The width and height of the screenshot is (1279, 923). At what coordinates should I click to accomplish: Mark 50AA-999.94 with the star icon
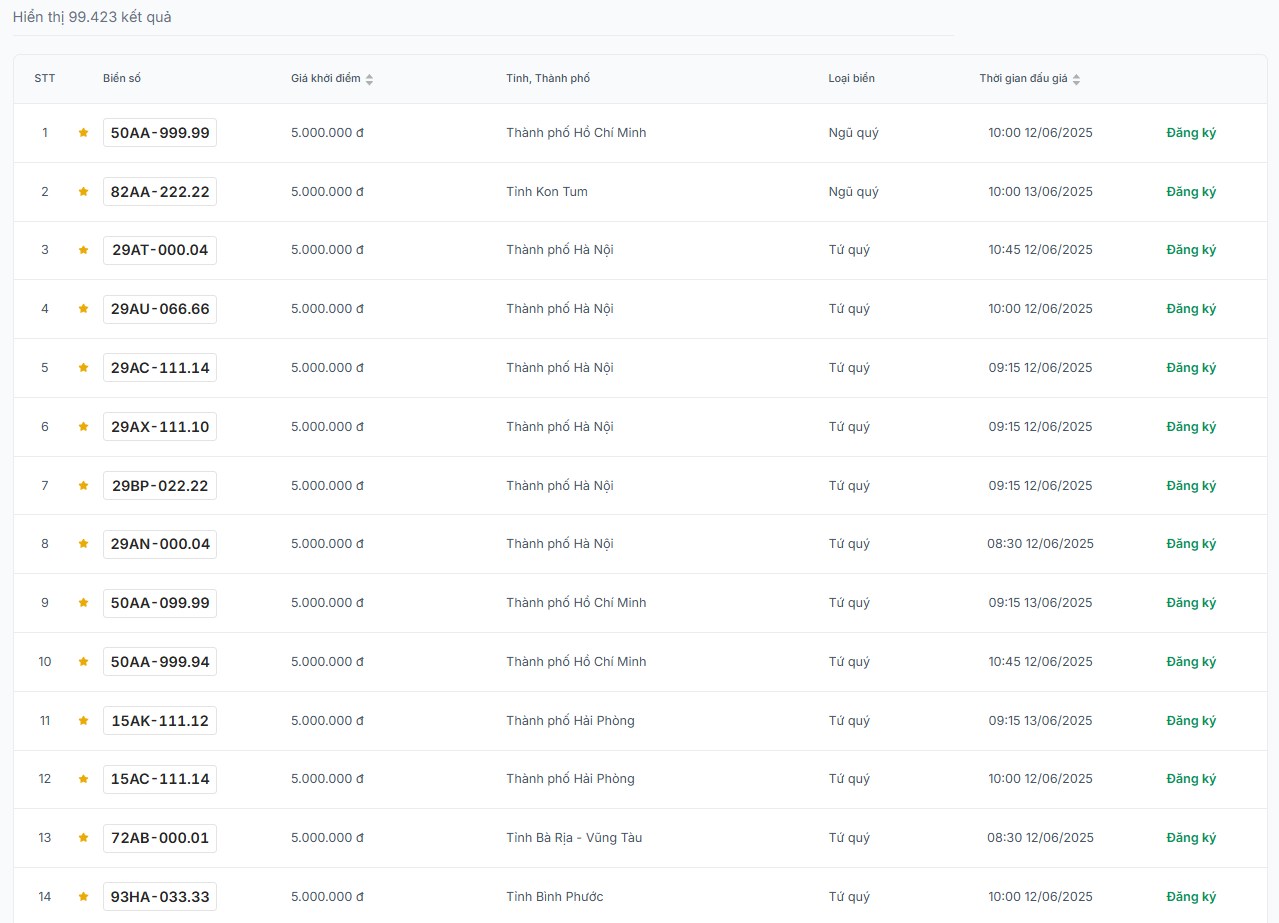(x=84, y=662)
